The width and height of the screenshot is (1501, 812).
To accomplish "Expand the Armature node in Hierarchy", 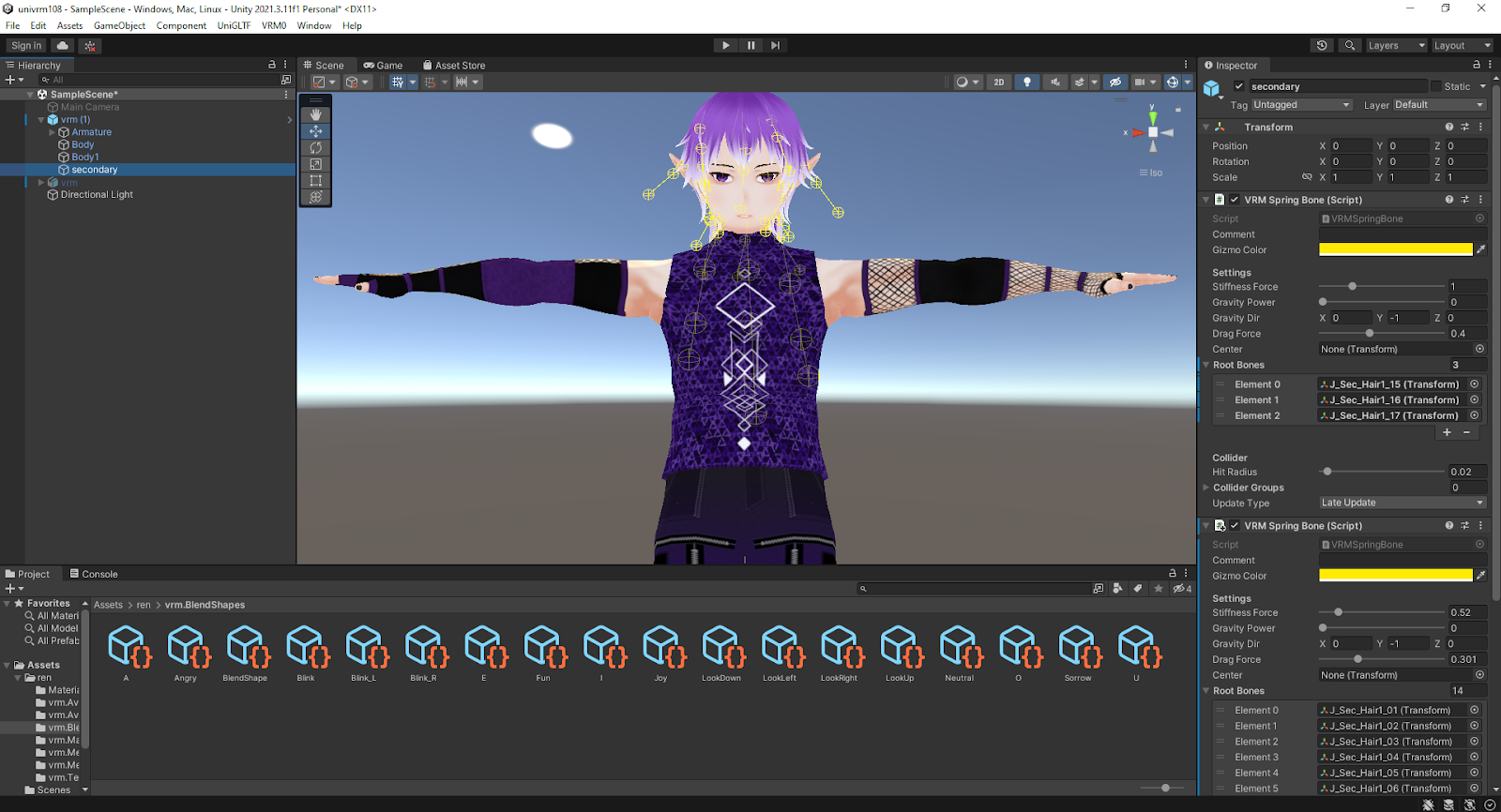I will point(53,132).
